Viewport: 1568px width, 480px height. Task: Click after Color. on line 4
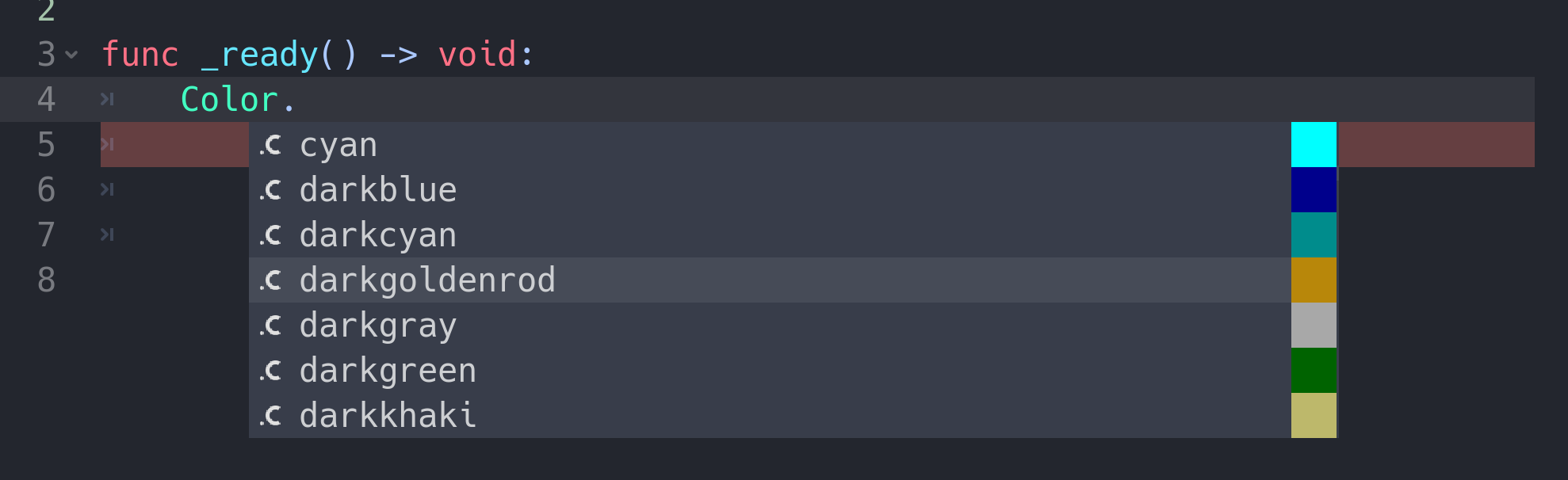[x=301, y=100]
